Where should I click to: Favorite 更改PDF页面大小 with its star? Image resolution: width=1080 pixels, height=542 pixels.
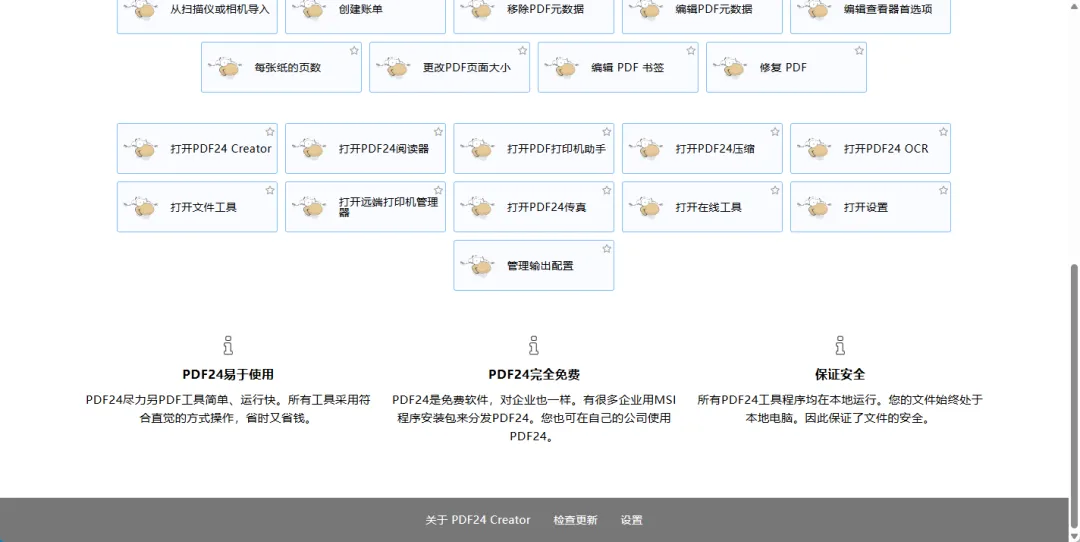point(522,50)
